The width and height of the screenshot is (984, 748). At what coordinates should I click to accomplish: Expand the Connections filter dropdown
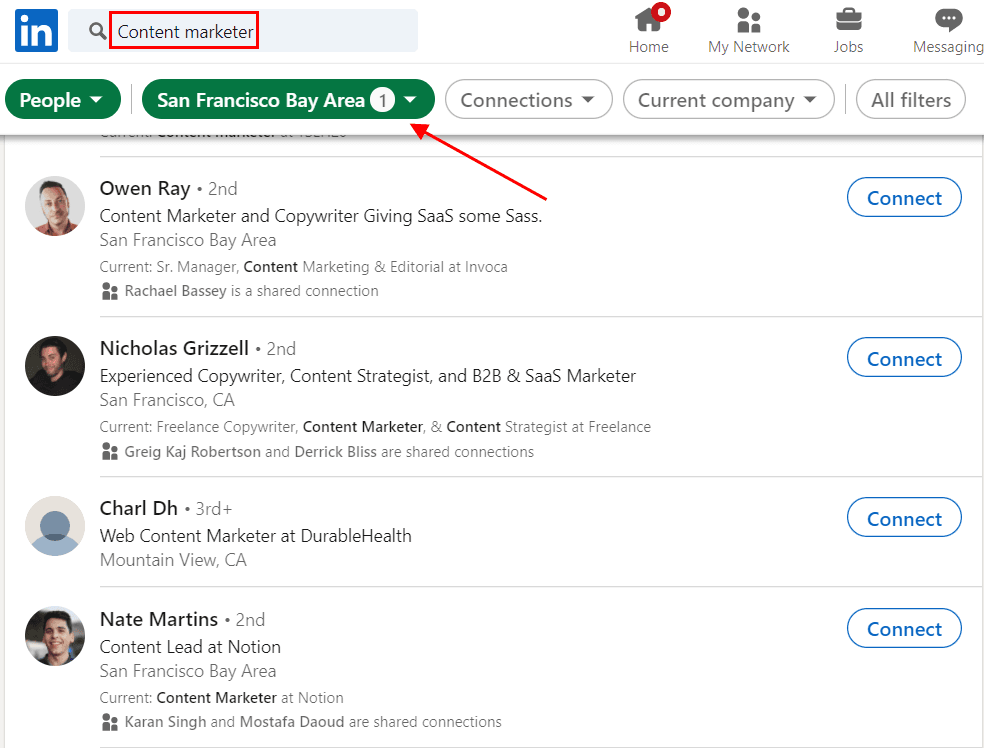528,99
